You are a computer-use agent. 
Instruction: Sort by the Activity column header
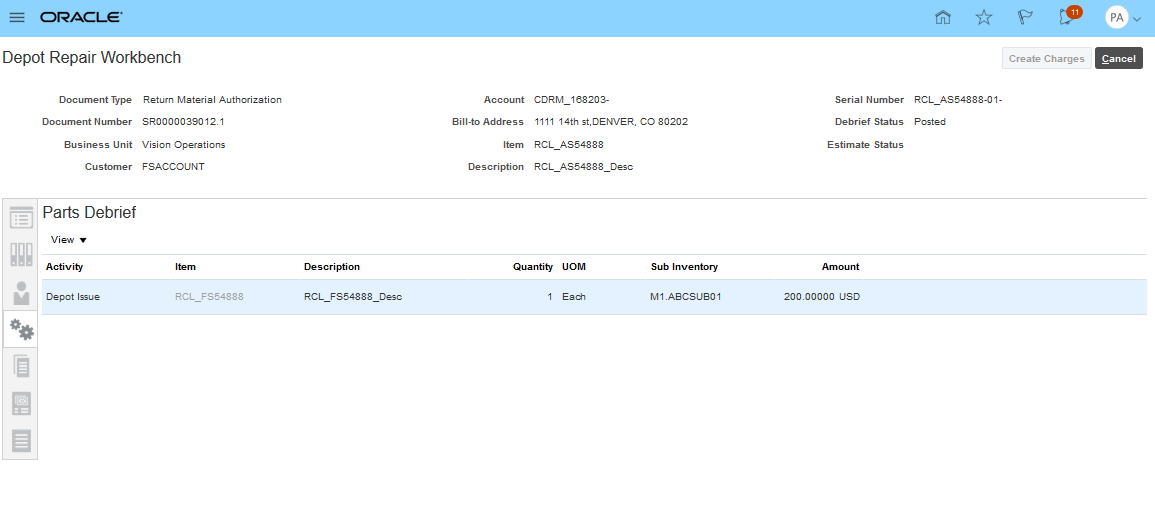64,266
